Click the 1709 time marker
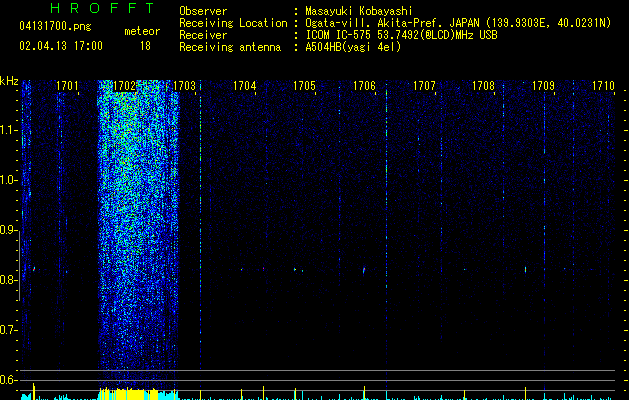The width and height of the screenshot is (629, 400). tap(543, 85)
